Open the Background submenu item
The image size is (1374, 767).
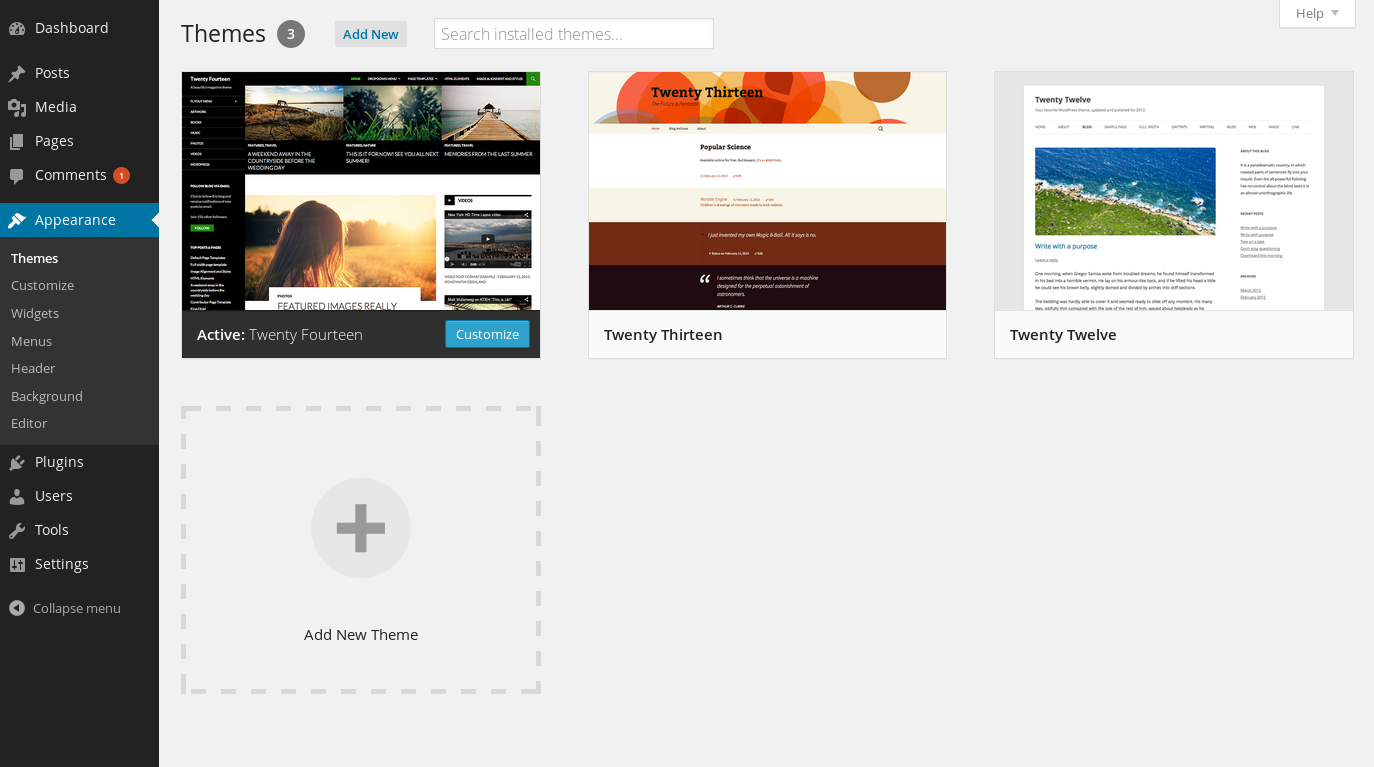[47, 396]
